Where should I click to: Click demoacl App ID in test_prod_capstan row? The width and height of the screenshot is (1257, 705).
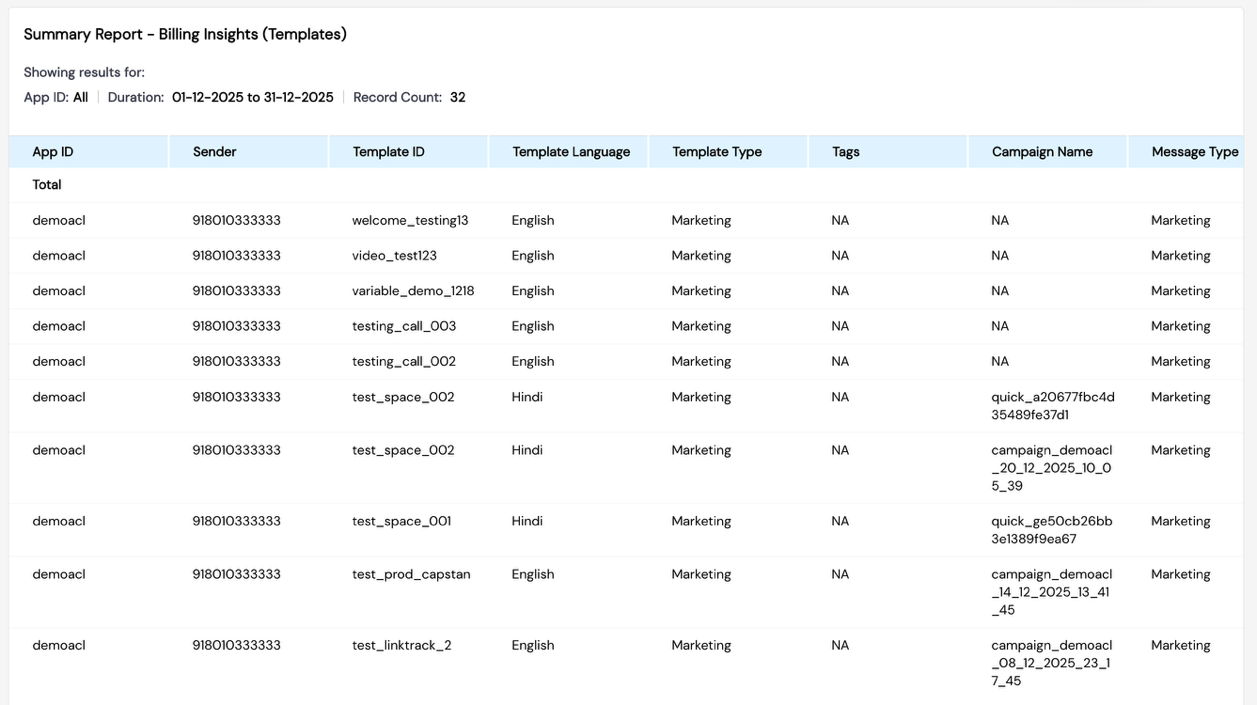pyautogui.click(x=59, y=574)
